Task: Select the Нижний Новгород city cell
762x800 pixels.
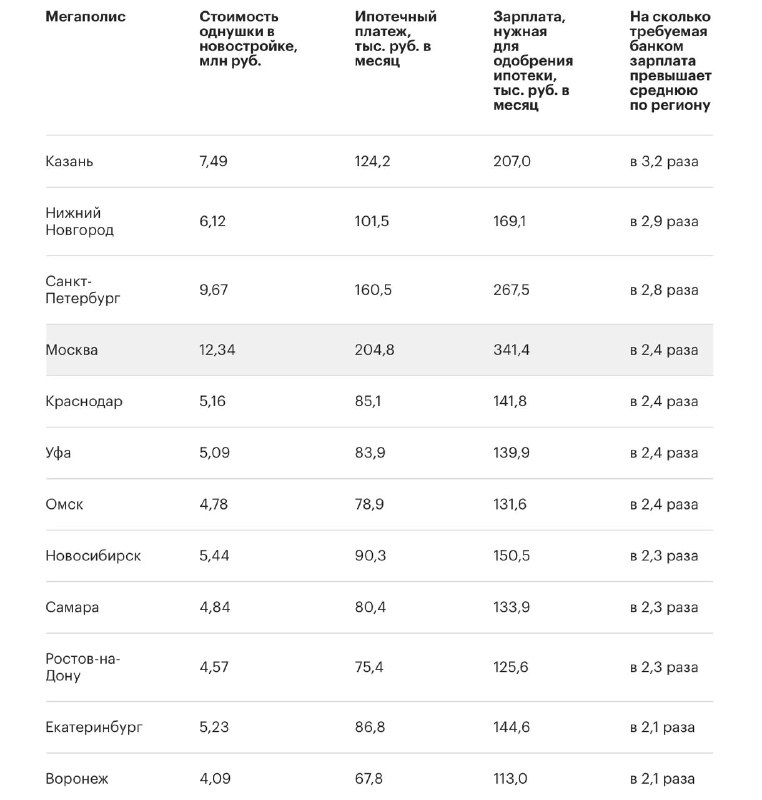Action: pos(80,221)
